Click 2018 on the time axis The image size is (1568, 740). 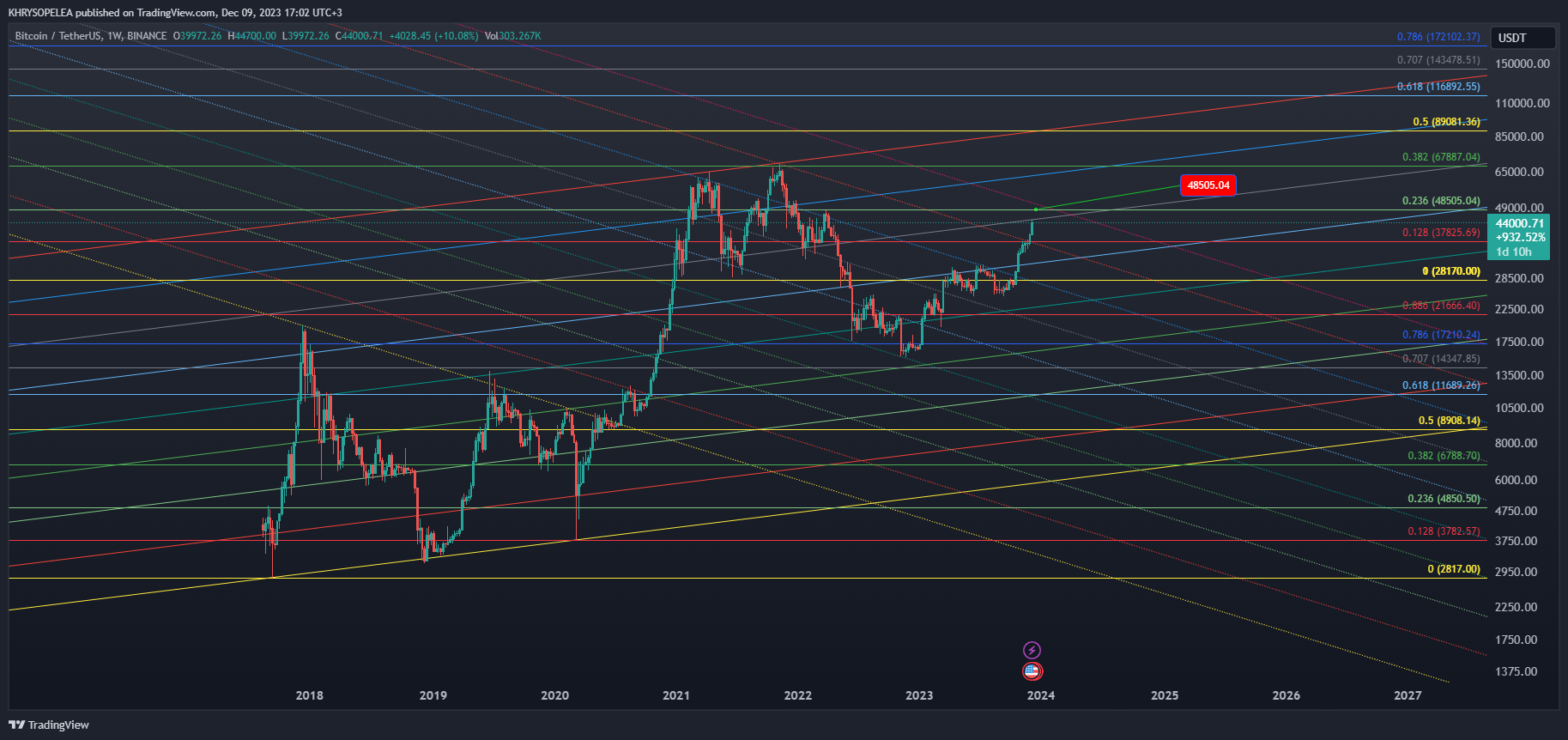310,695
